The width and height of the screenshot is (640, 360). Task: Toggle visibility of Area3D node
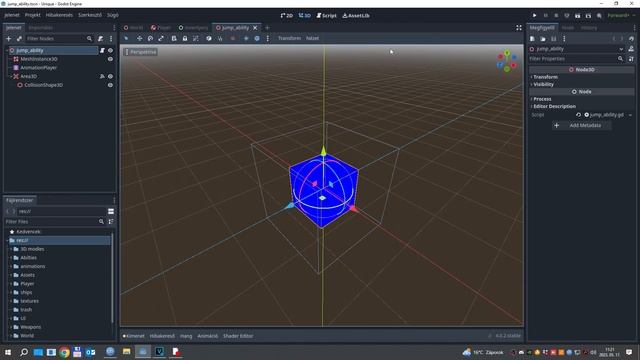[110, 76]
